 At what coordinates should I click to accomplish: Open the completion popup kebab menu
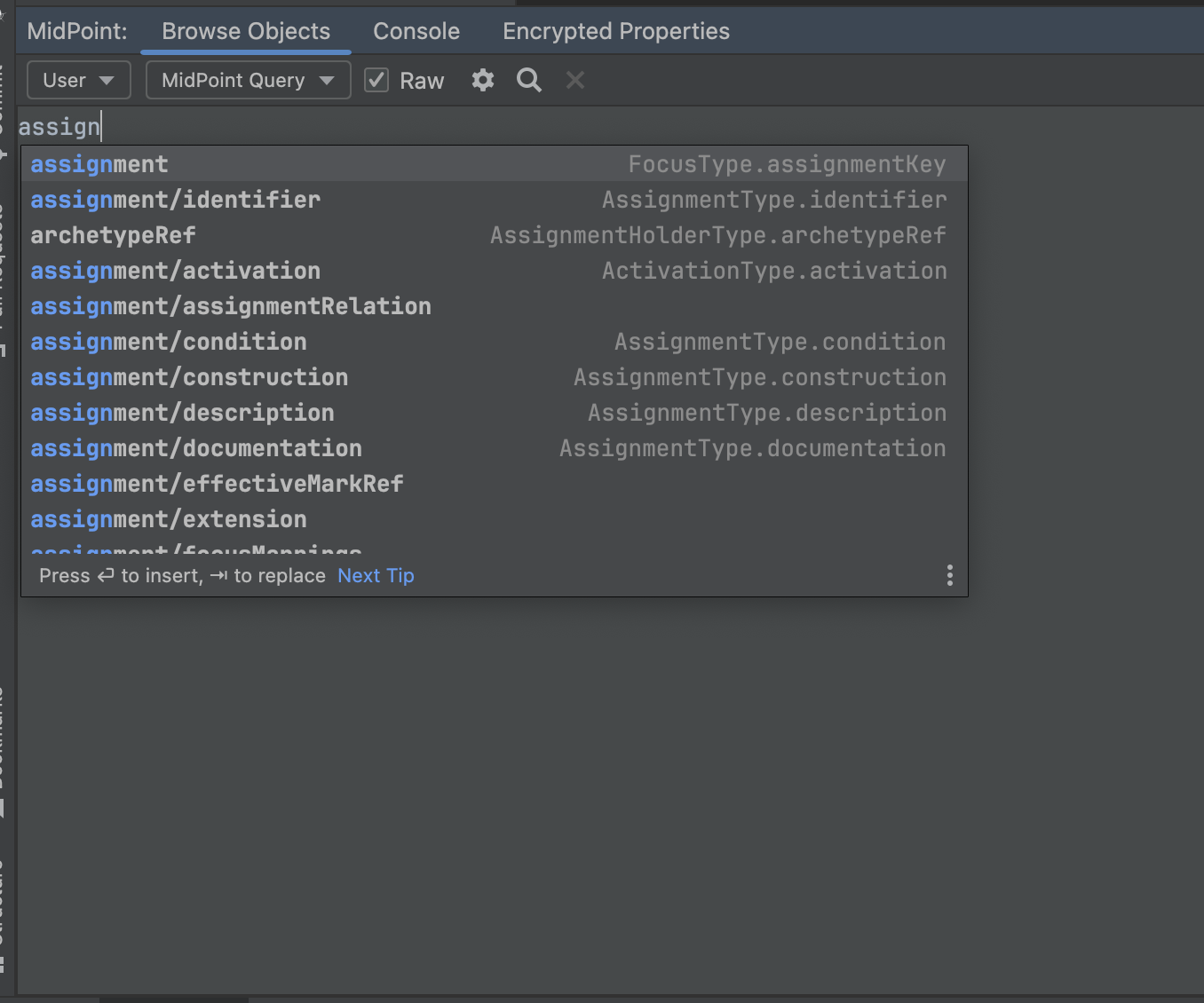(949, 575)
